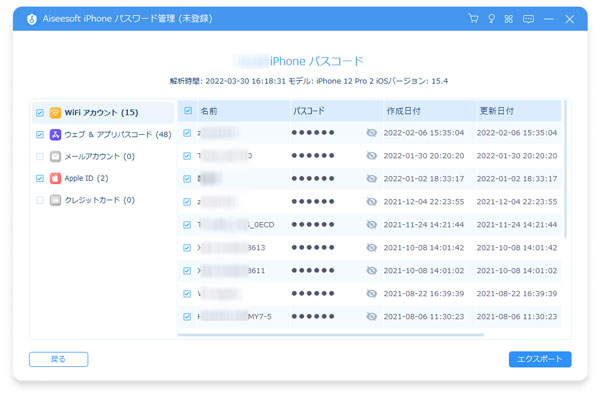Check the メールアカウント (0) checkbox
The height and width of the screenshot is (393, 600).
click(x=40, y=156)
